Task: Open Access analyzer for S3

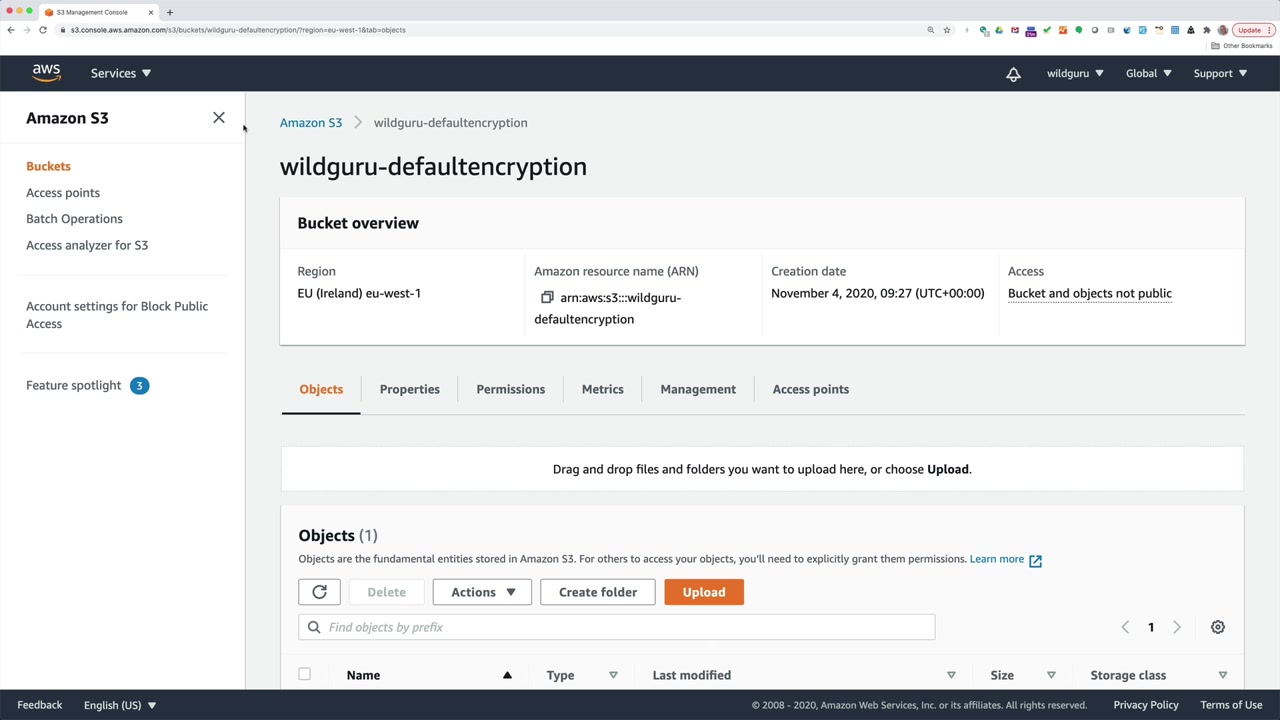Action: pyautogui.click(x=87, y=245)
